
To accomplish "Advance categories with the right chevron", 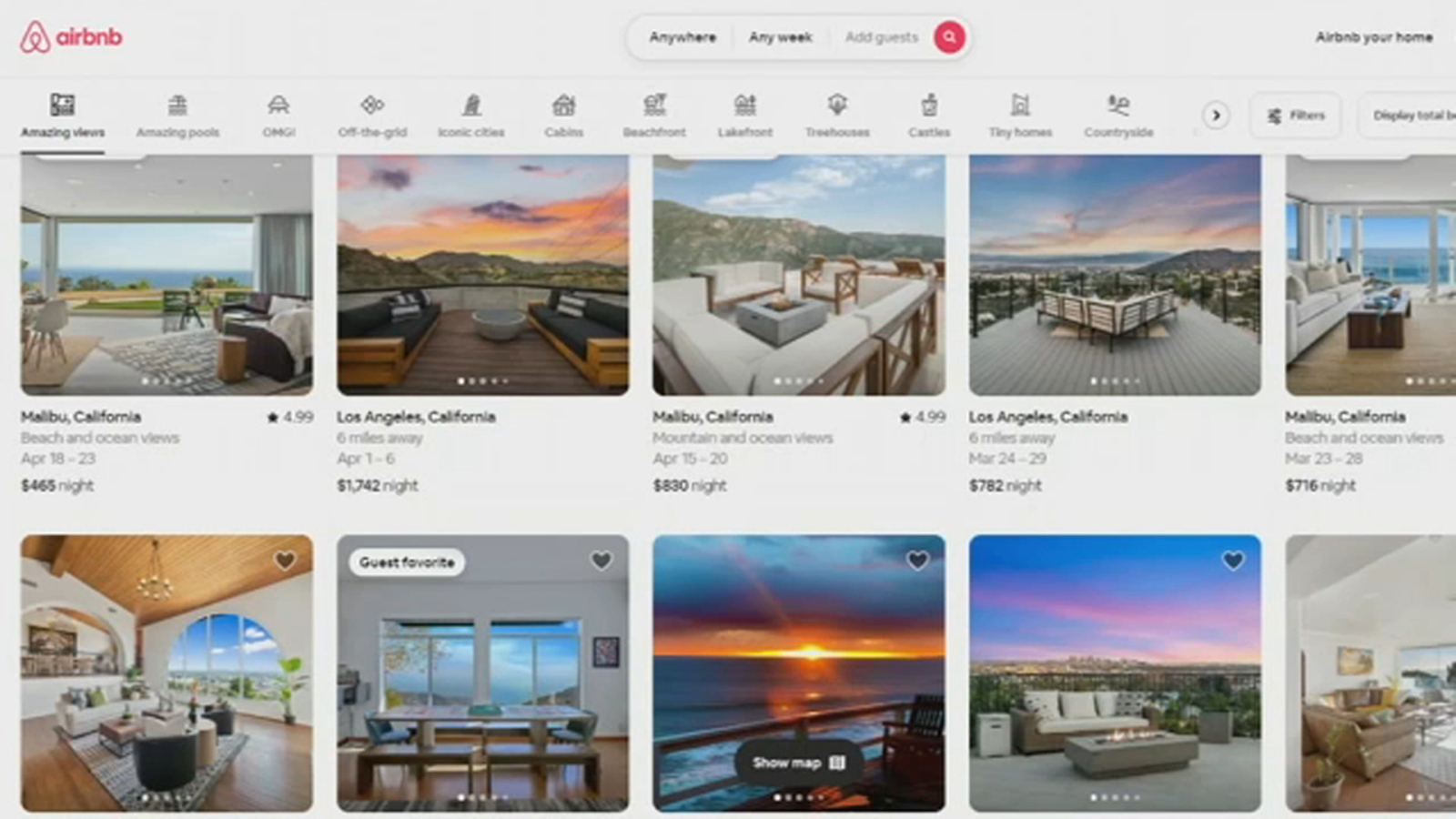I will 1216,116.
